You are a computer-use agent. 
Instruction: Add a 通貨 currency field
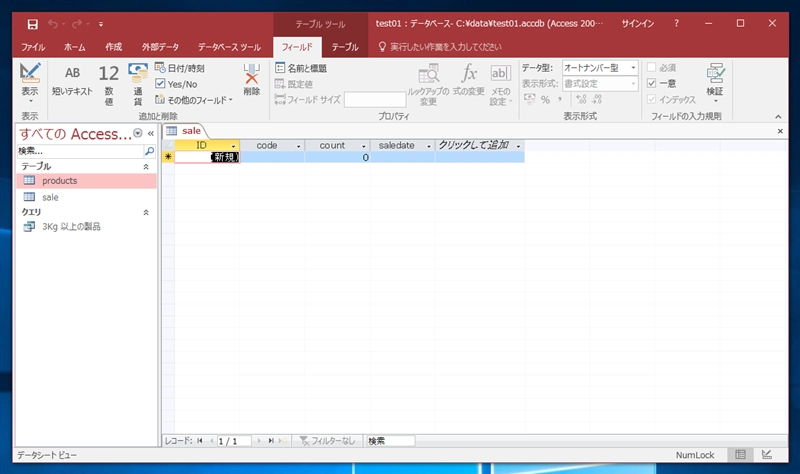coord(138,84)
